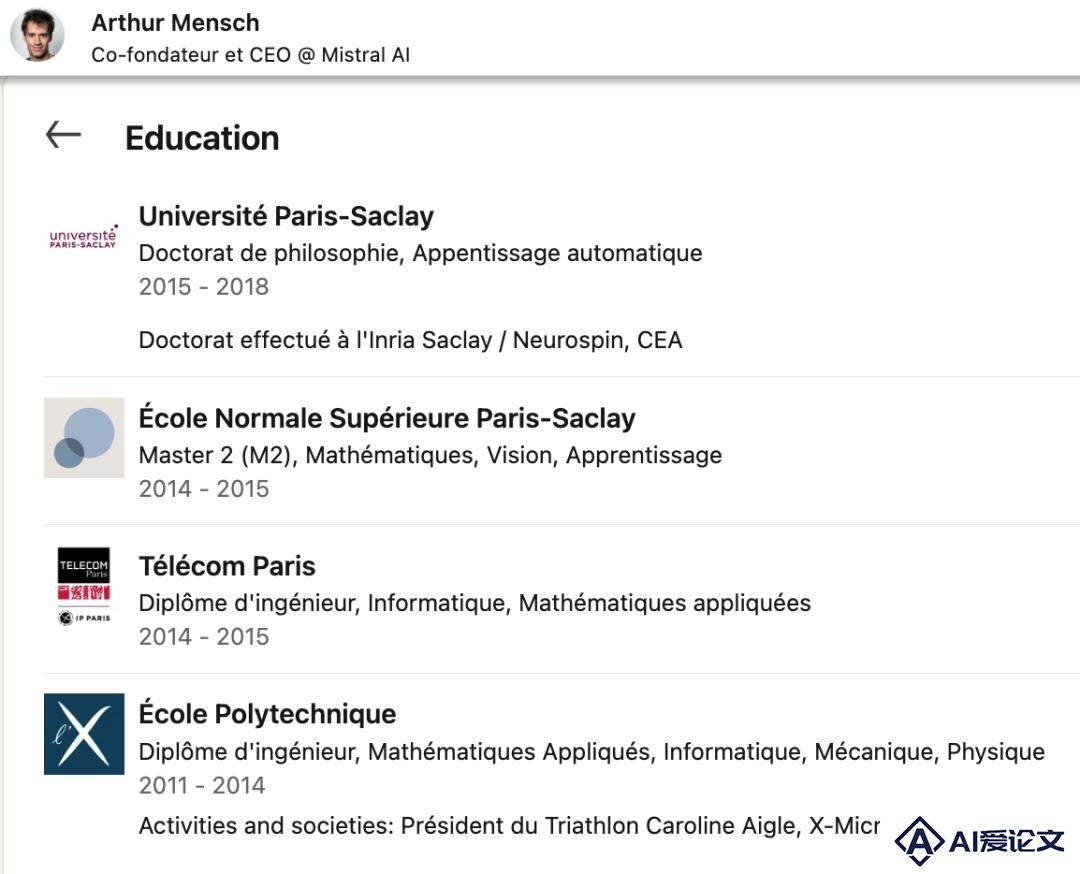Viewport: 1080px width, 874px height.
Task: Click the École Polytechnique X logo
Action: (84, 734)
